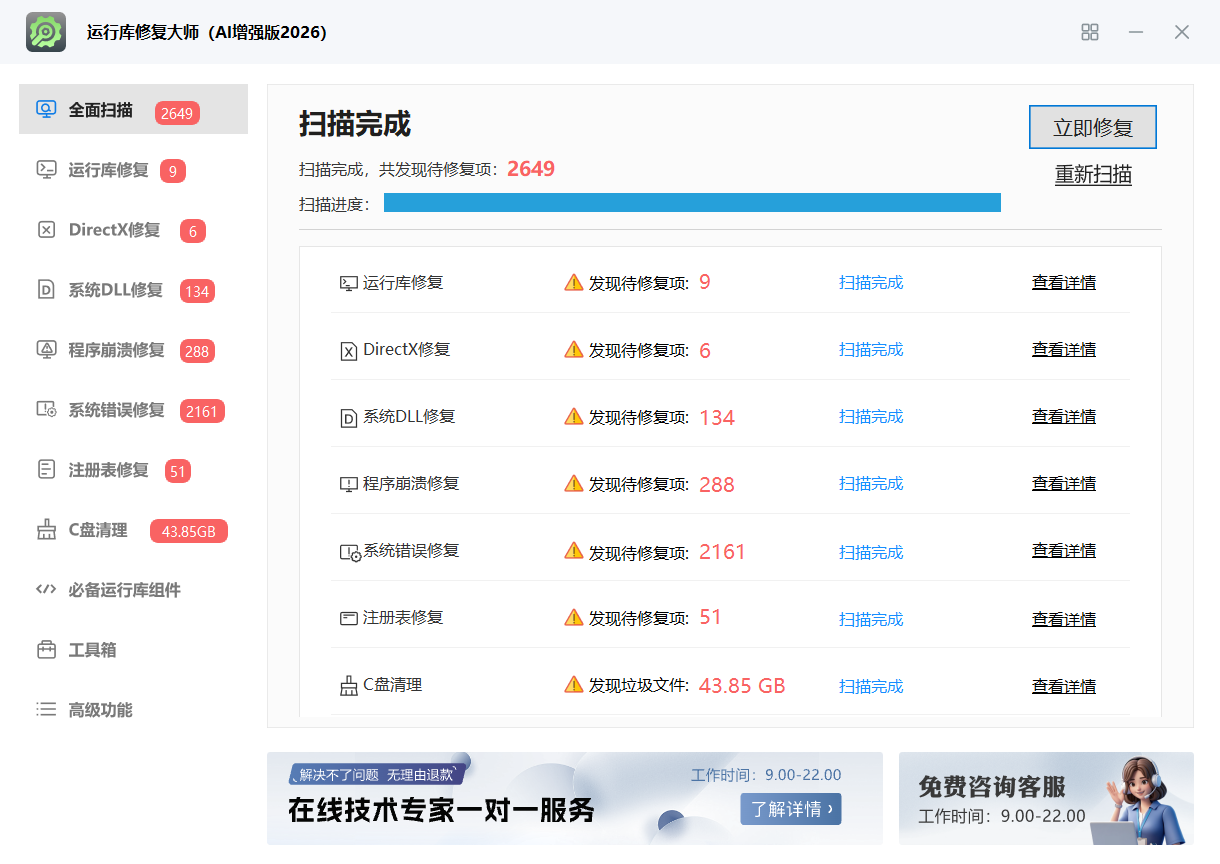Click the 注册表修复 row icon in results list
Screen dimensions: 1220x864
pos(349,619)
